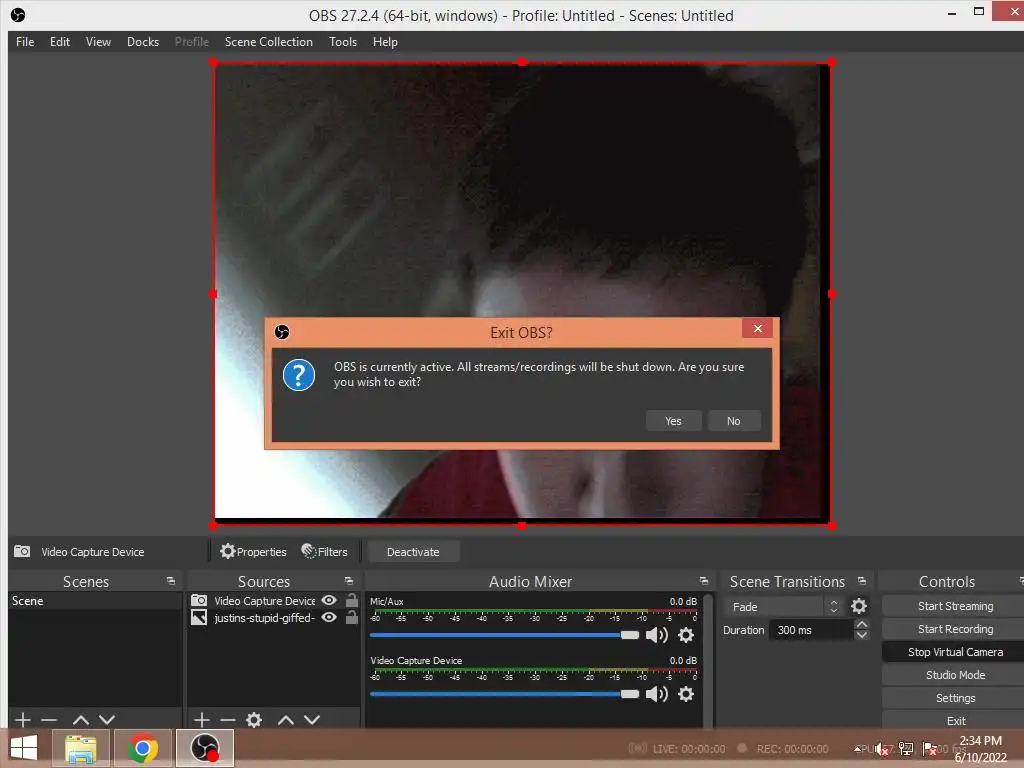Click Stop Virtual Camera
The height and width of the screenshot is (768, 1024).
(x=955, y=652)
